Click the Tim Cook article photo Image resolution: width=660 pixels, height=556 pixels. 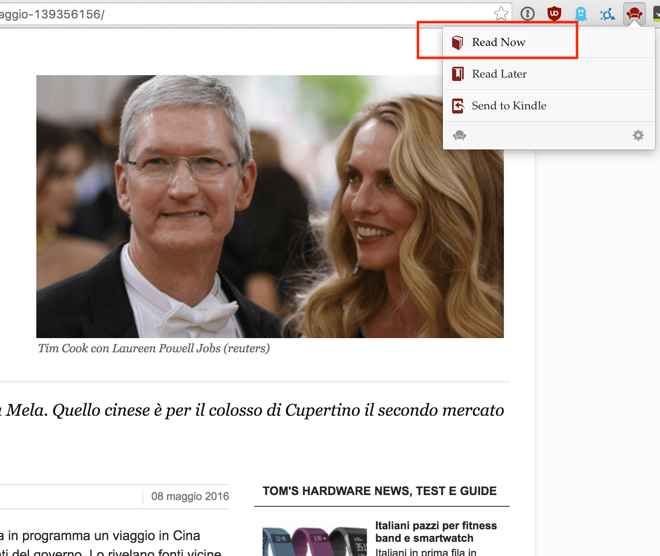[x=270, y=206]
